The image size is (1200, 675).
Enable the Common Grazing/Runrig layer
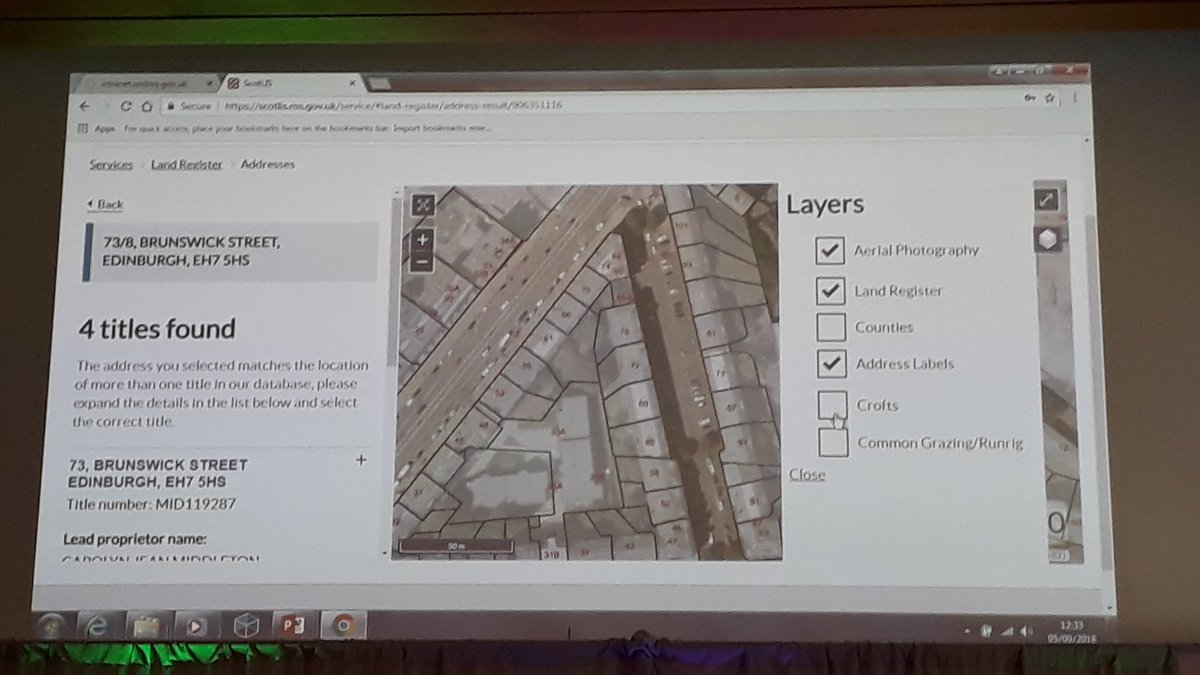[x=833, y=442]
